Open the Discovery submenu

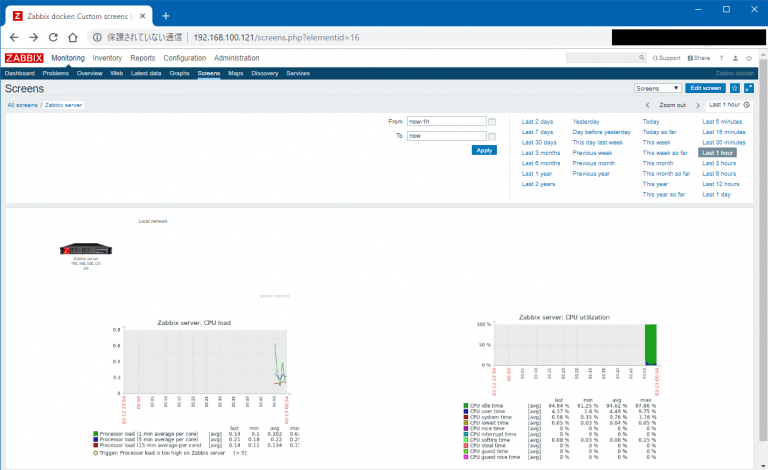(264, 73)
